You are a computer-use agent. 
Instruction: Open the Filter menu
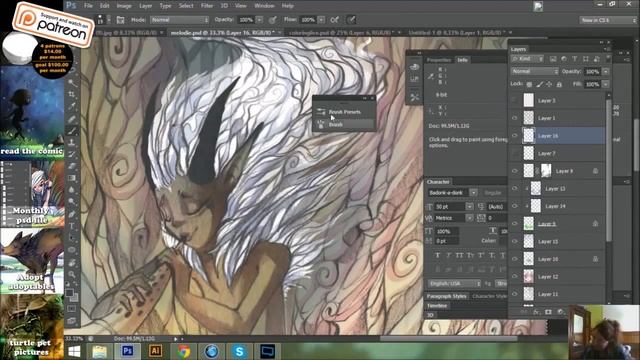coord(207,6)
